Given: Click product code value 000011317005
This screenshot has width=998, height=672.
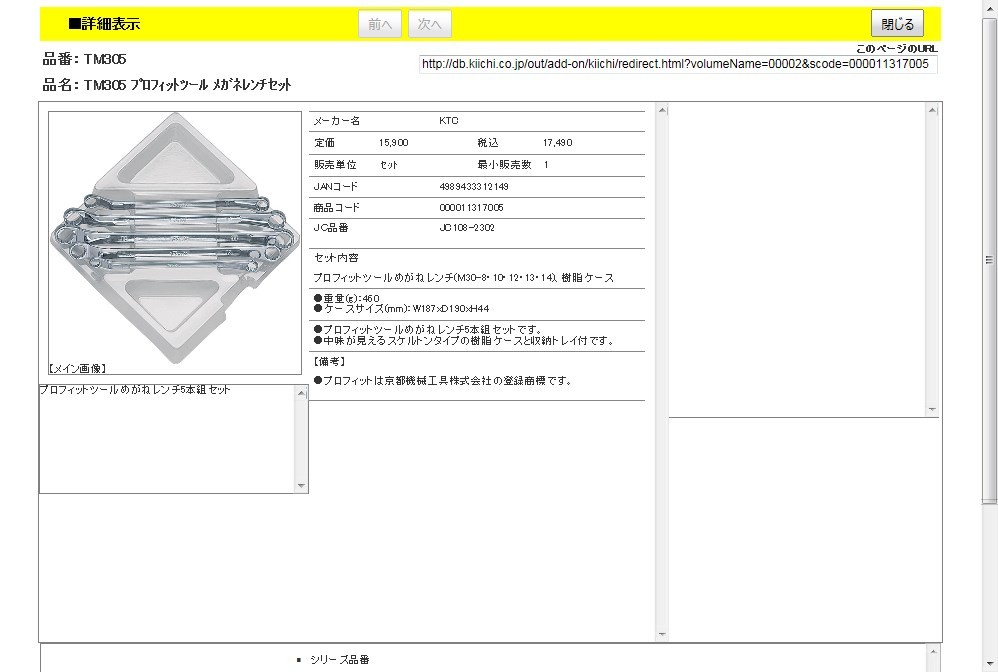Looking at the screenshot, I should [471, 207].
